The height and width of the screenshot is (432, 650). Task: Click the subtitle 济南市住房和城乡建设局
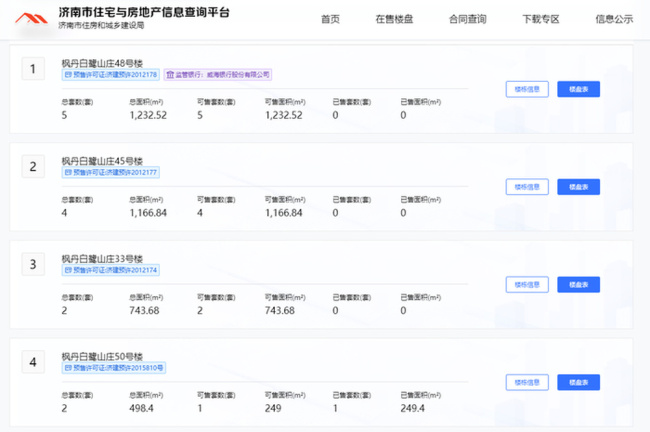[x=101, y=26]
